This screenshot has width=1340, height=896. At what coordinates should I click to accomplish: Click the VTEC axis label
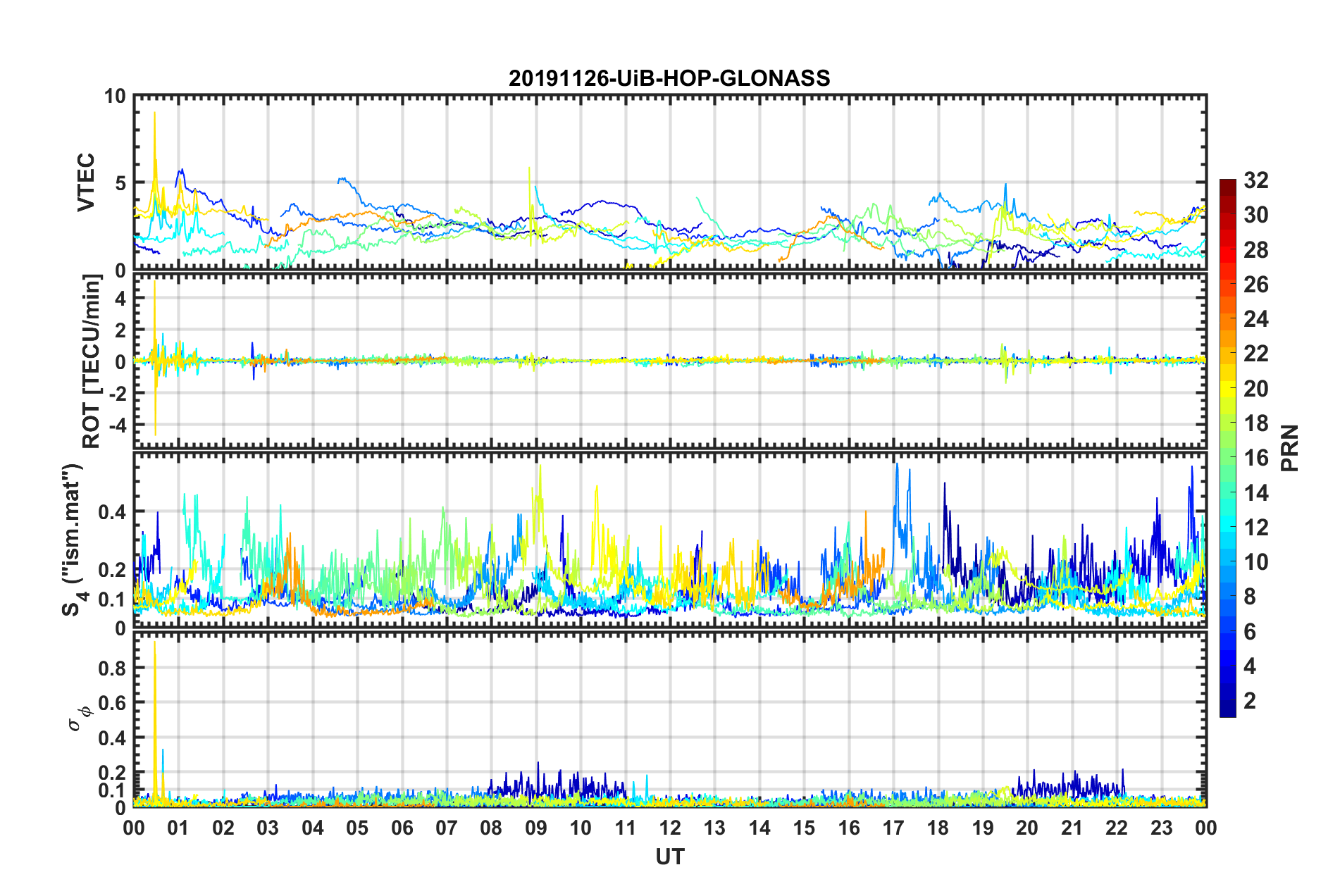[x=86, y=182]
